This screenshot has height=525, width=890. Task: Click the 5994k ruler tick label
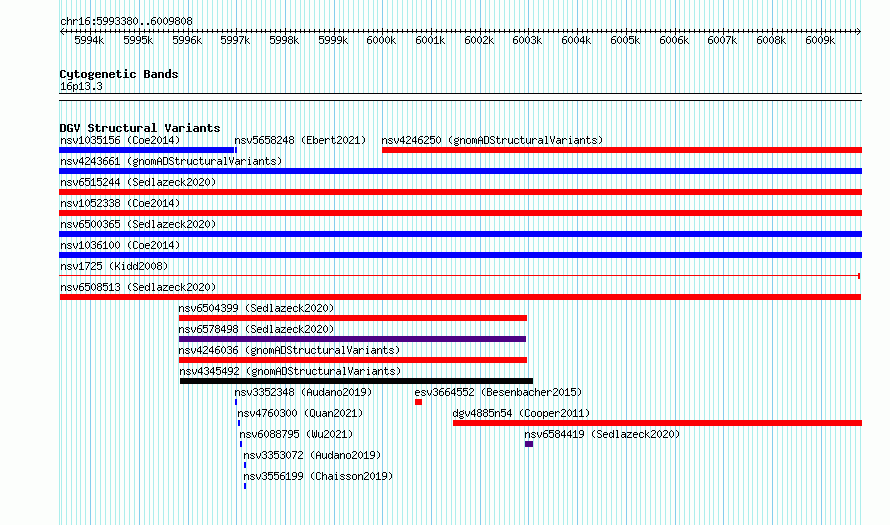pos(89,41)
